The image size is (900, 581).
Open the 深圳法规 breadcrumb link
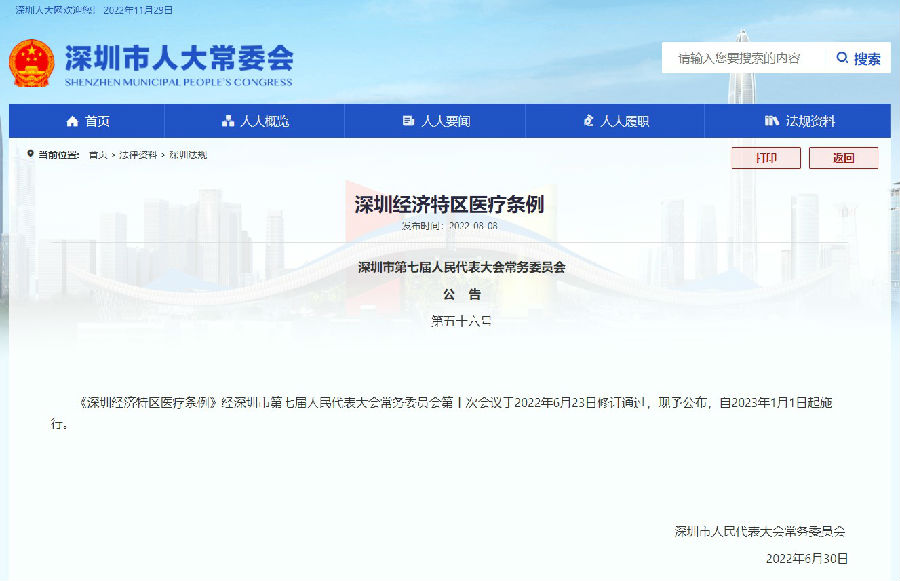click(187, 155)
